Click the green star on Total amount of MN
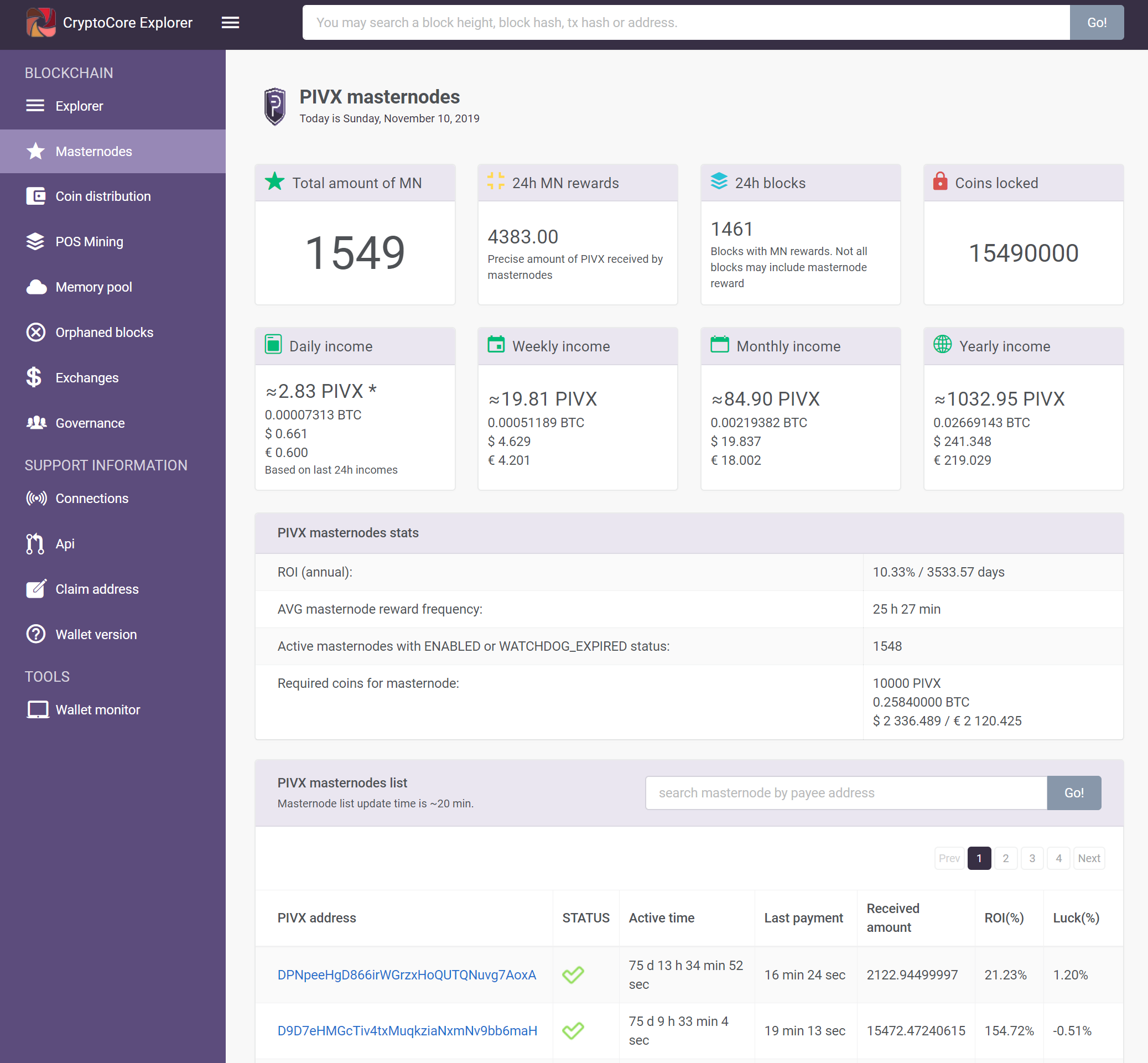Screen dimensions: 1148x1063 click(274, 182)
